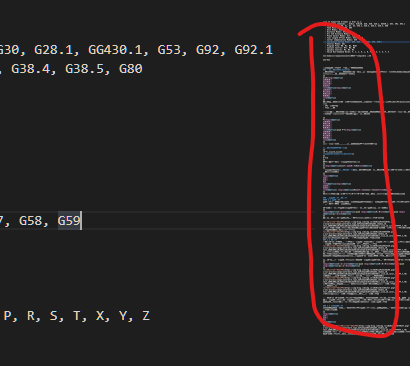Click the G28.1 code text
The height and width of the screenshot is (366, 410).
click(53, 50)
